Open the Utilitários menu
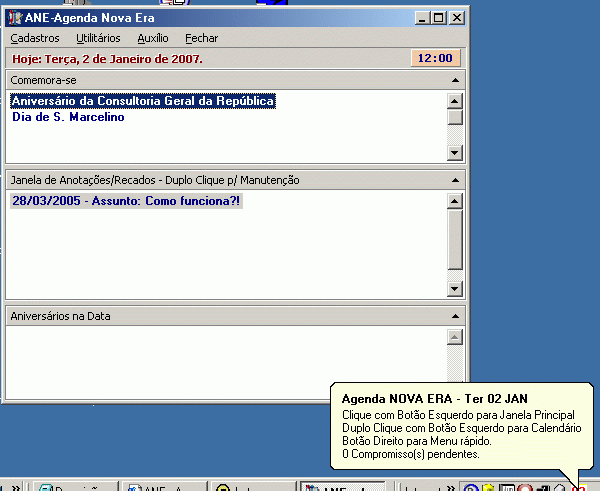The width and height of the screenshot is (600, 491). click(98, 38)
